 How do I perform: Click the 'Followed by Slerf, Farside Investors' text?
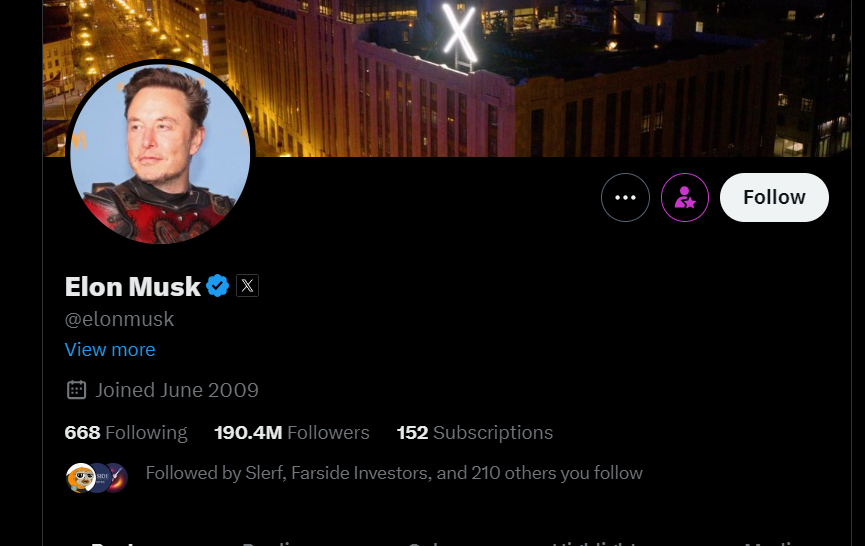coord(394,473)
